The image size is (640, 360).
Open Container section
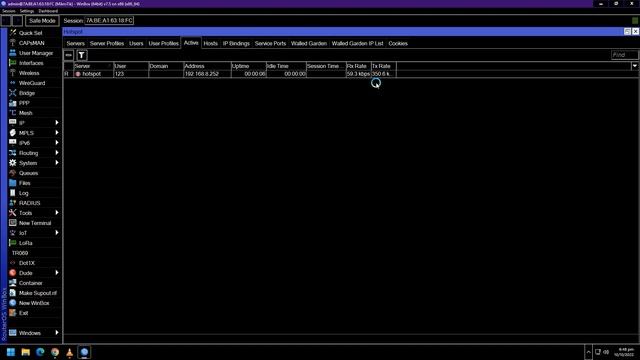[31, 283]
